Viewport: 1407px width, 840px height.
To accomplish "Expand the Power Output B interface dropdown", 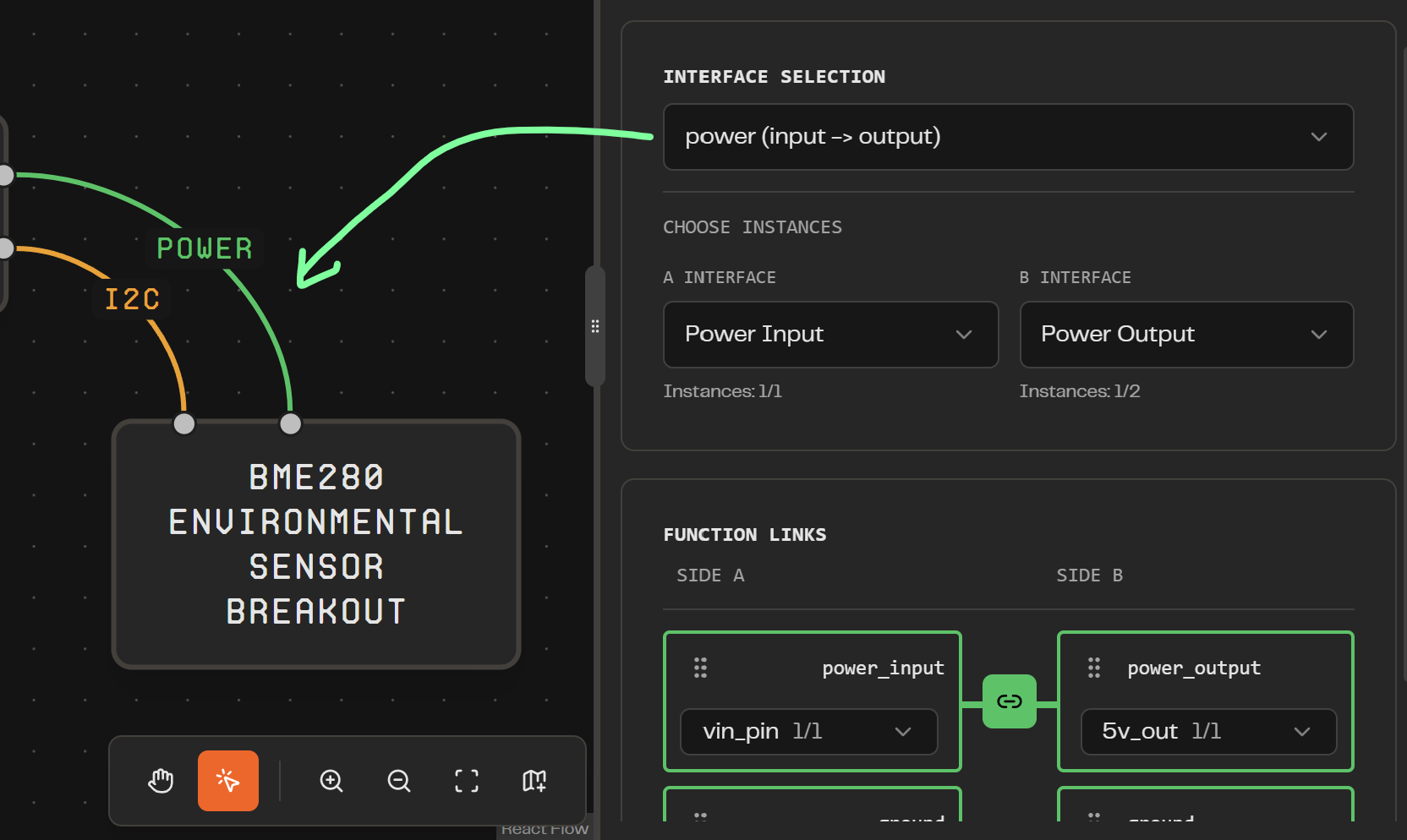I will 1187,335.
